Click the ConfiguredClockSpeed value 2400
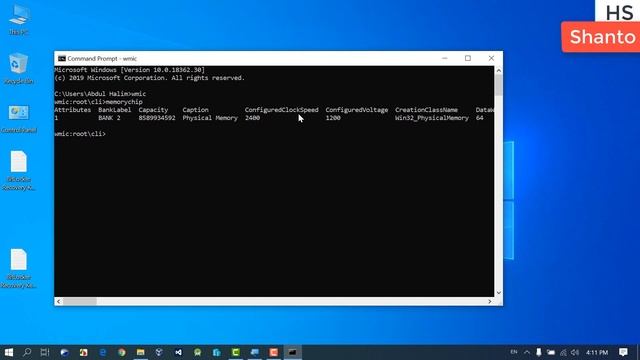This screenshot has height=360, width=640. click(x=252, y=118)
